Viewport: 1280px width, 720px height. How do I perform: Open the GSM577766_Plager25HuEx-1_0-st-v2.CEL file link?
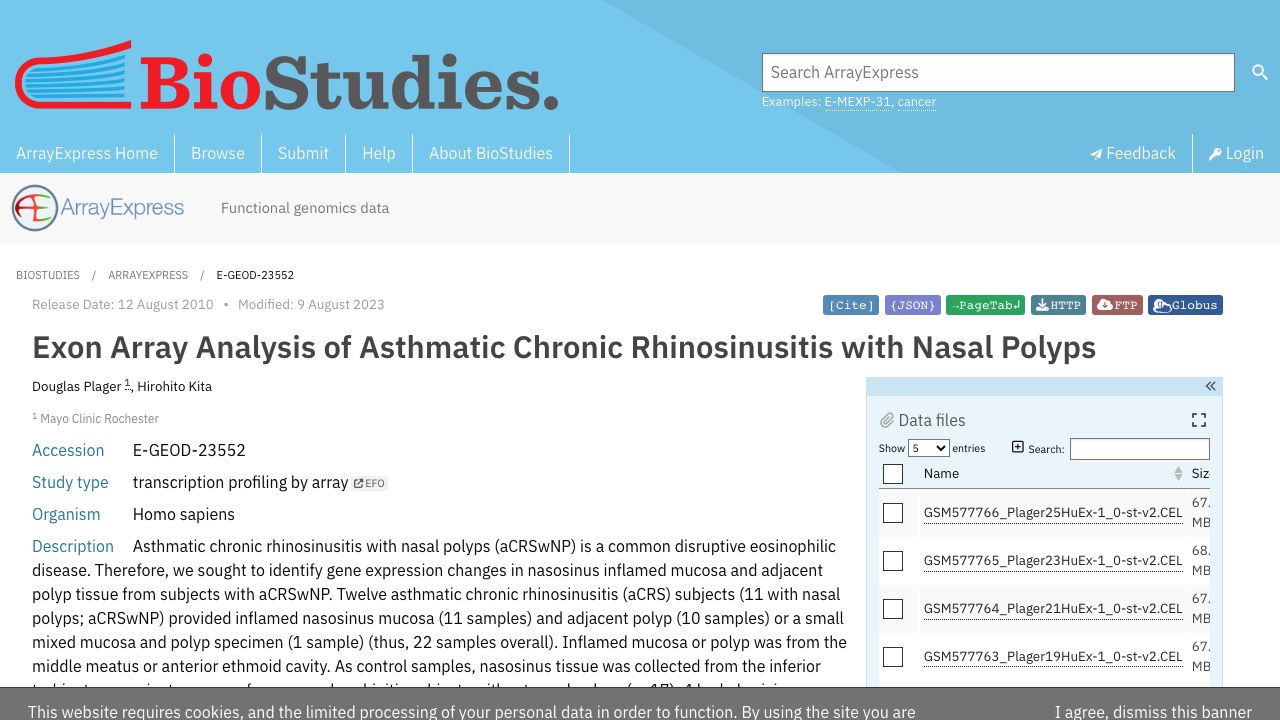(1053, 513)
